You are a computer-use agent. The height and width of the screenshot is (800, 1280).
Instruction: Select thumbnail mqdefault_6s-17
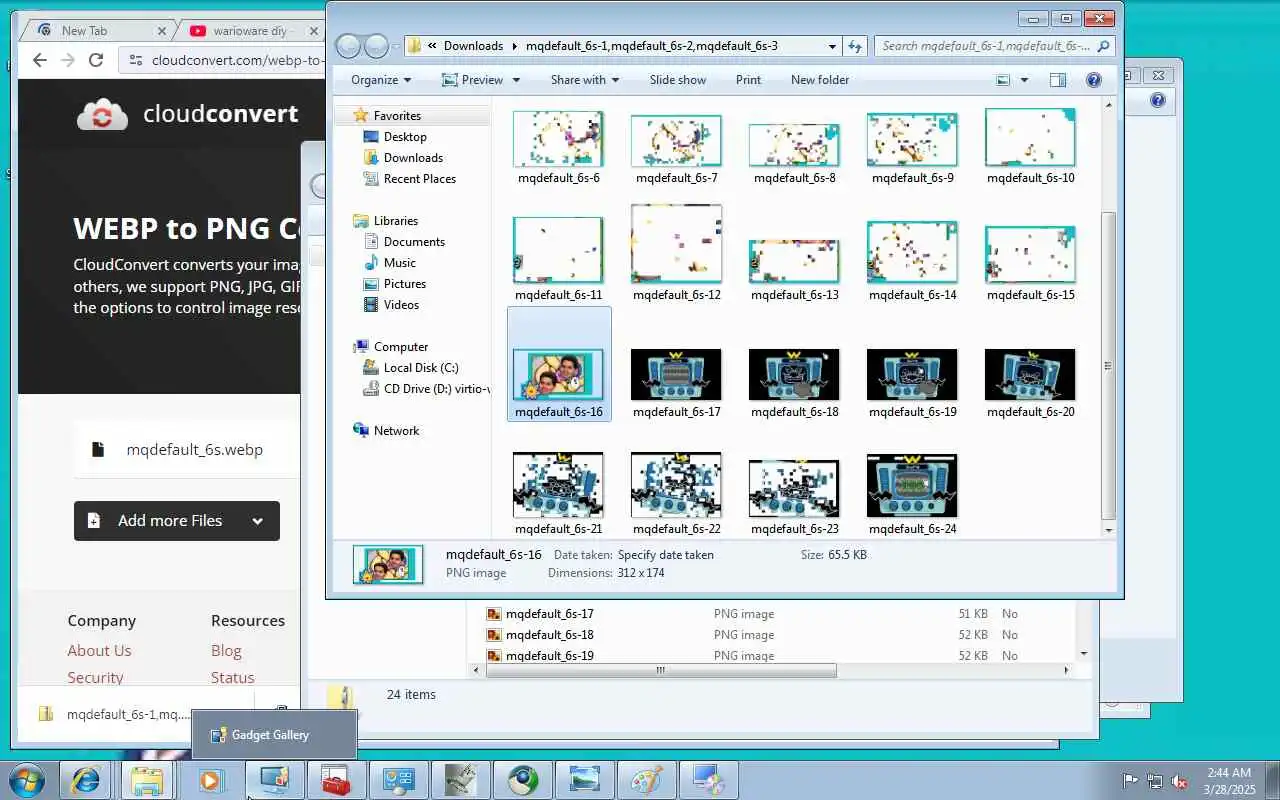[x=676, y=383]
